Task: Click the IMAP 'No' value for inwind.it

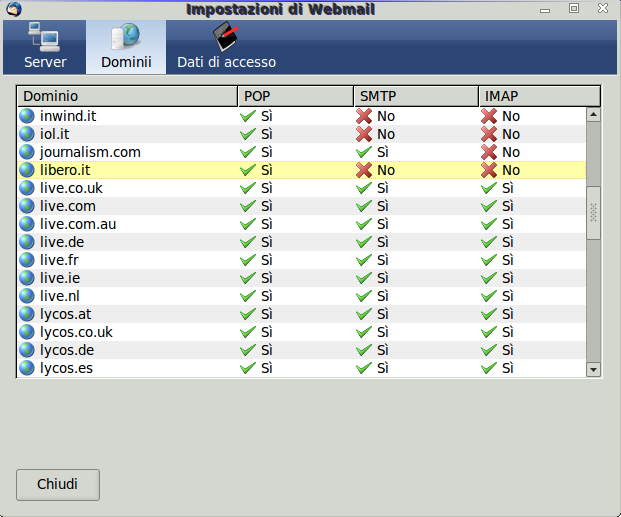Action: coord(511,116)
